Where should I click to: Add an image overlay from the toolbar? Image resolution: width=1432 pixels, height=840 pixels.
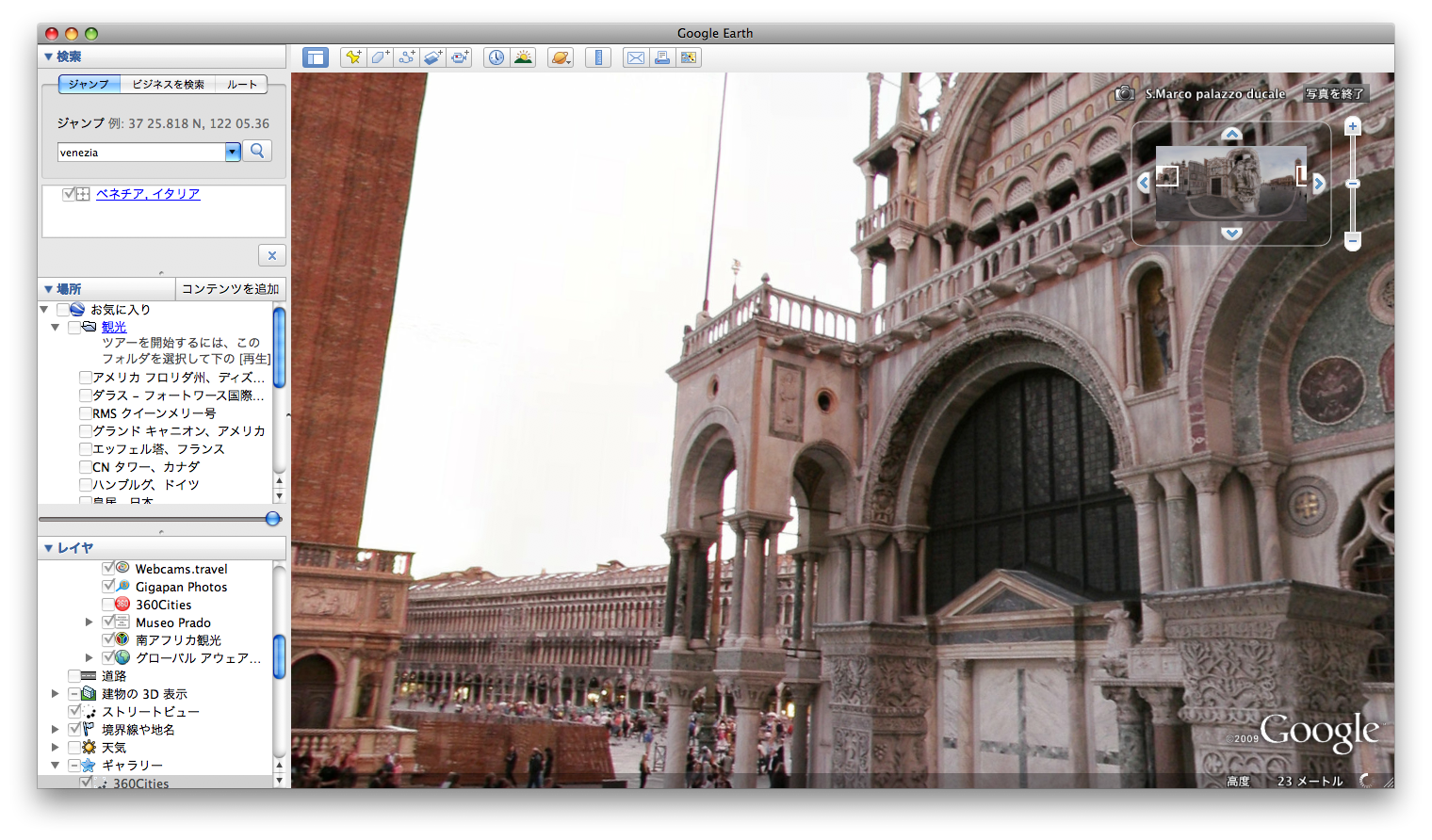point(432,57)
